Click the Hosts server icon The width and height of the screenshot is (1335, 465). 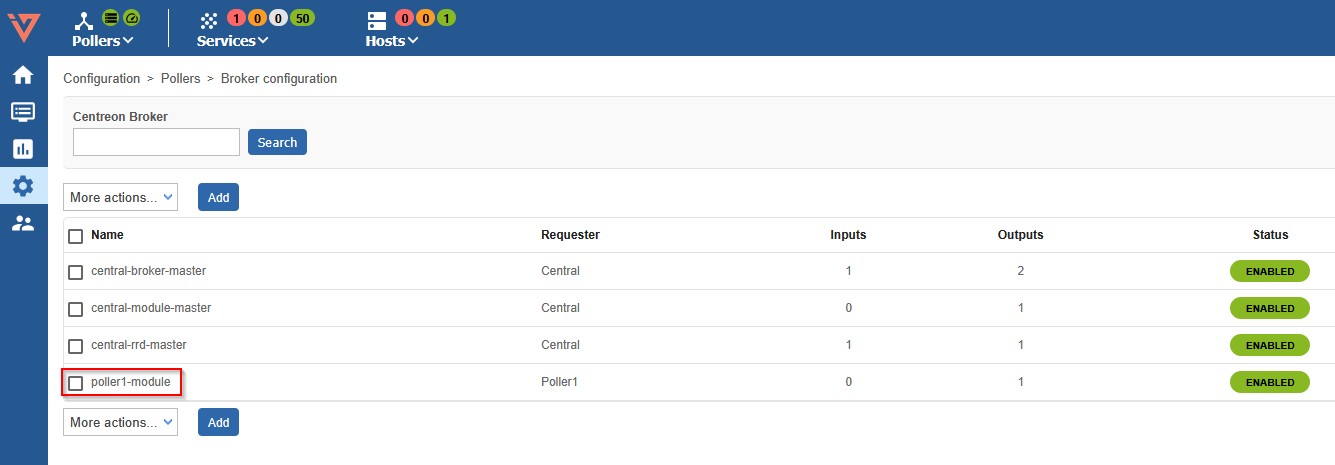(376, 19)
